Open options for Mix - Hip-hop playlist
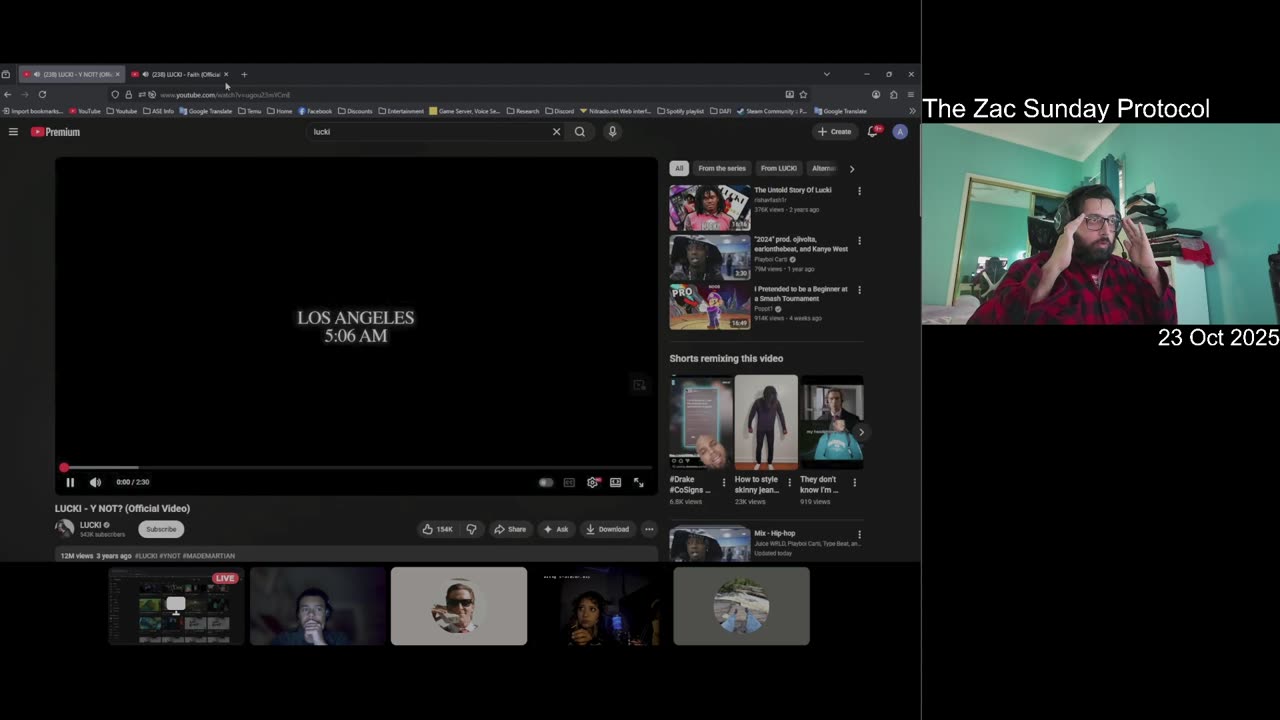This screenshot has height=720, width=1280. [859, 535]
